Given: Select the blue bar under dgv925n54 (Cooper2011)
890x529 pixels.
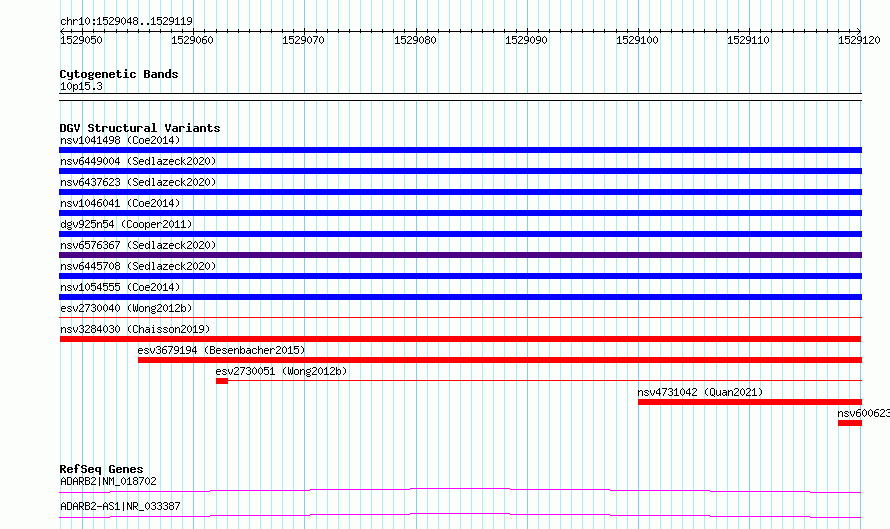Looking at the screenshot, I should (x=460, y=234).
